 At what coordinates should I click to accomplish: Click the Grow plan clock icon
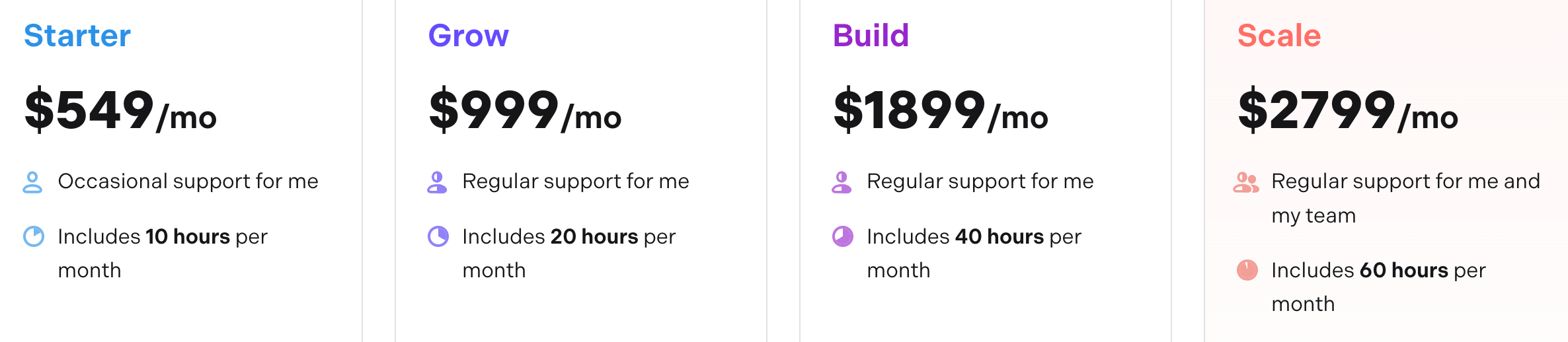point(438,236)
